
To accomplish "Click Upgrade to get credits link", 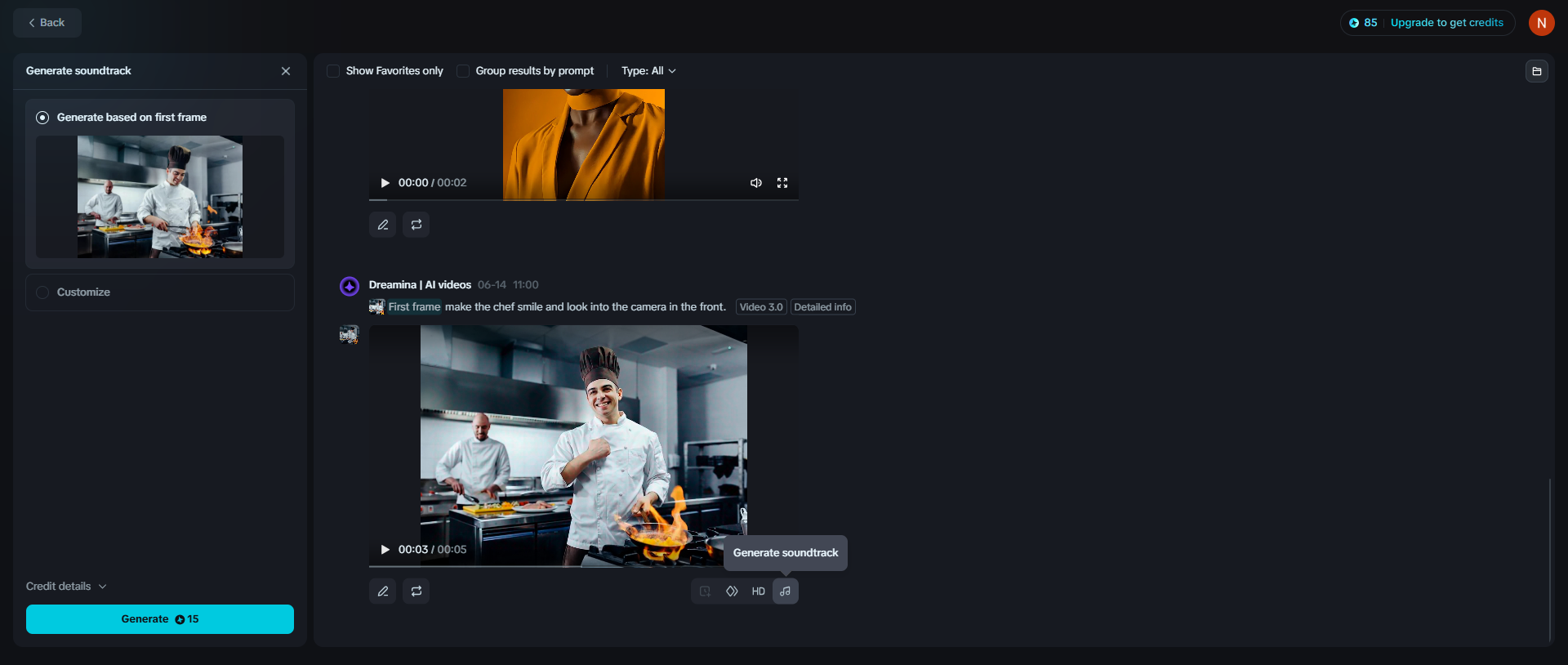I will [1447, 23].
